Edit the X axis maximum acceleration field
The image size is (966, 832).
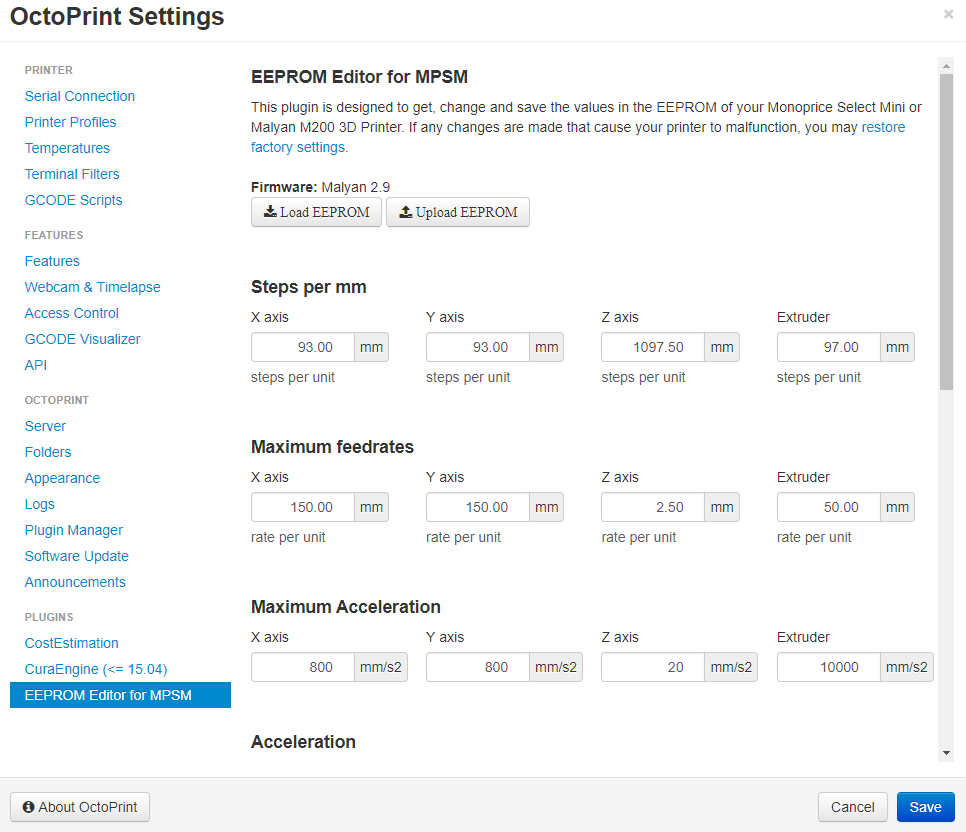(302, 667)
